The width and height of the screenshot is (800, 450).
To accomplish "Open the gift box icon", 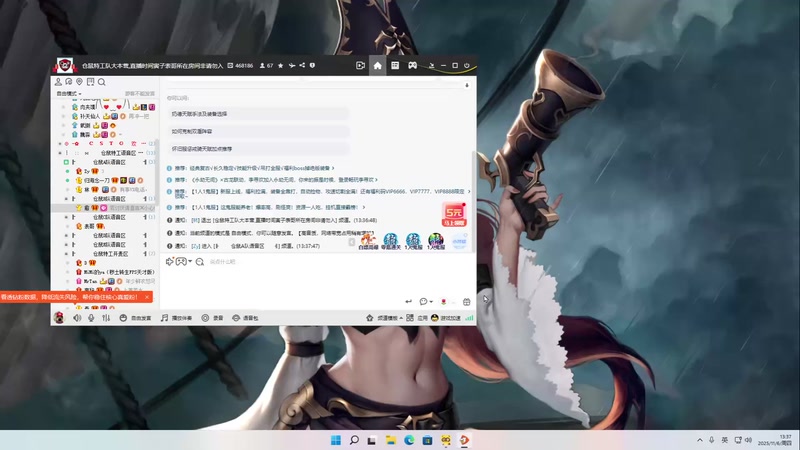I will pyautogui.click(x=466, y=302).
